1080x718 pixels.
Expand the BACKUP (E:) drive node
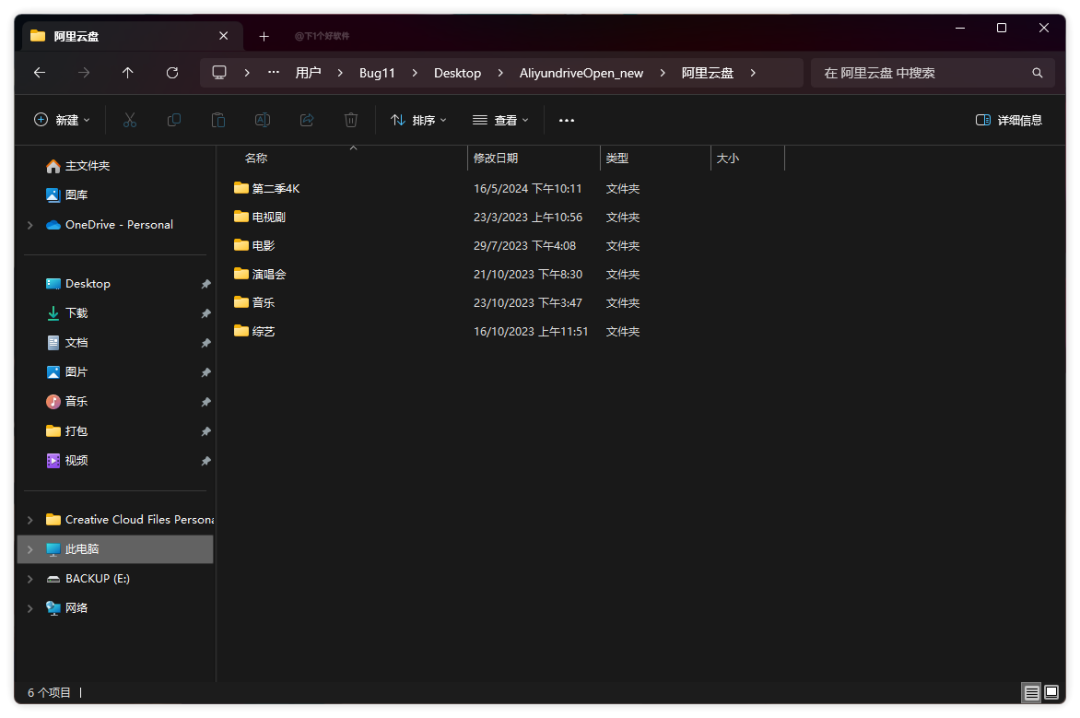[x=30, y=579]
